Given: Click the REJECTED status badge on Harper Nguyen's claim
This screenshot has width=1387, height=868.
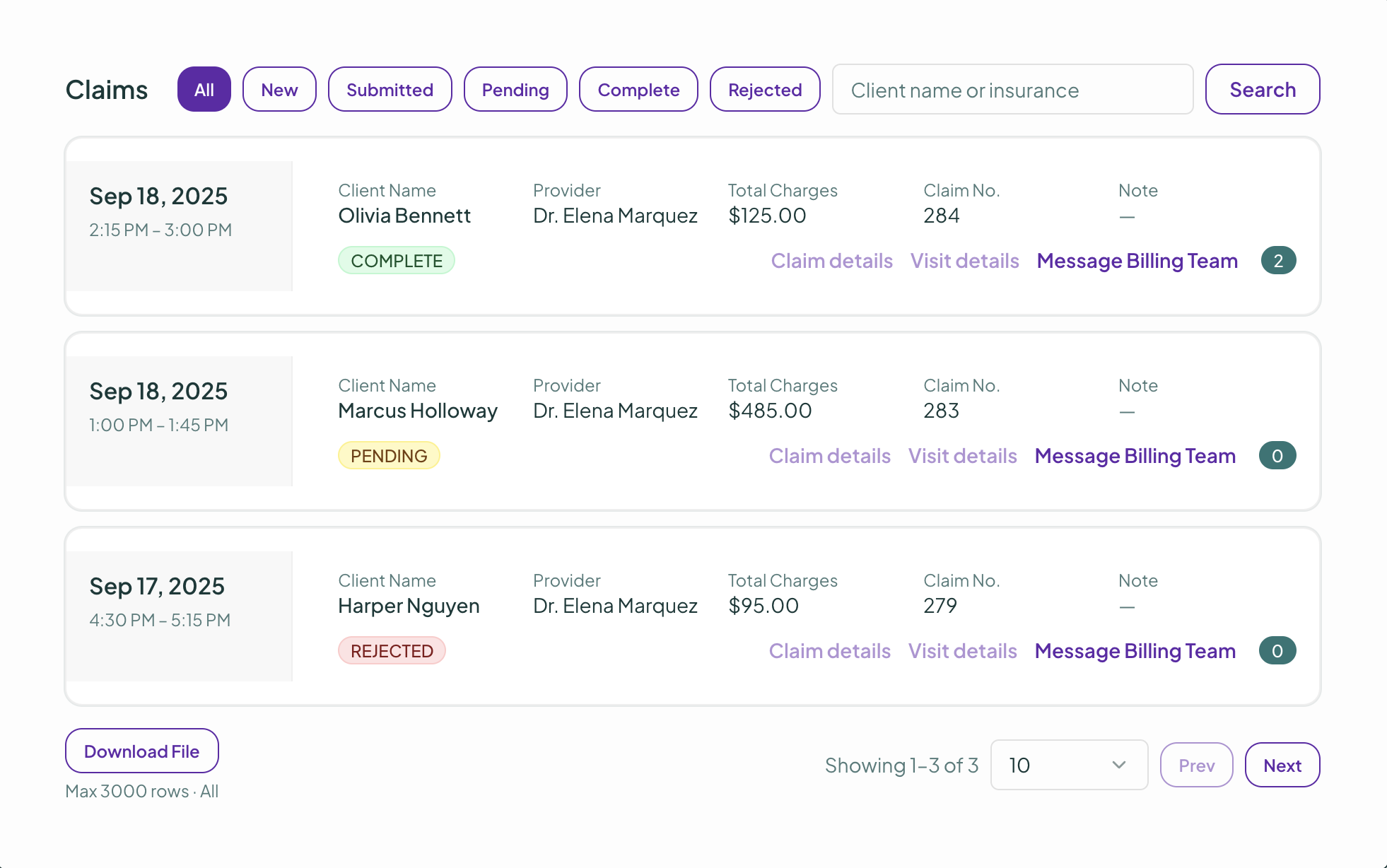Looking at the screenshot, I should click(392, 650).
